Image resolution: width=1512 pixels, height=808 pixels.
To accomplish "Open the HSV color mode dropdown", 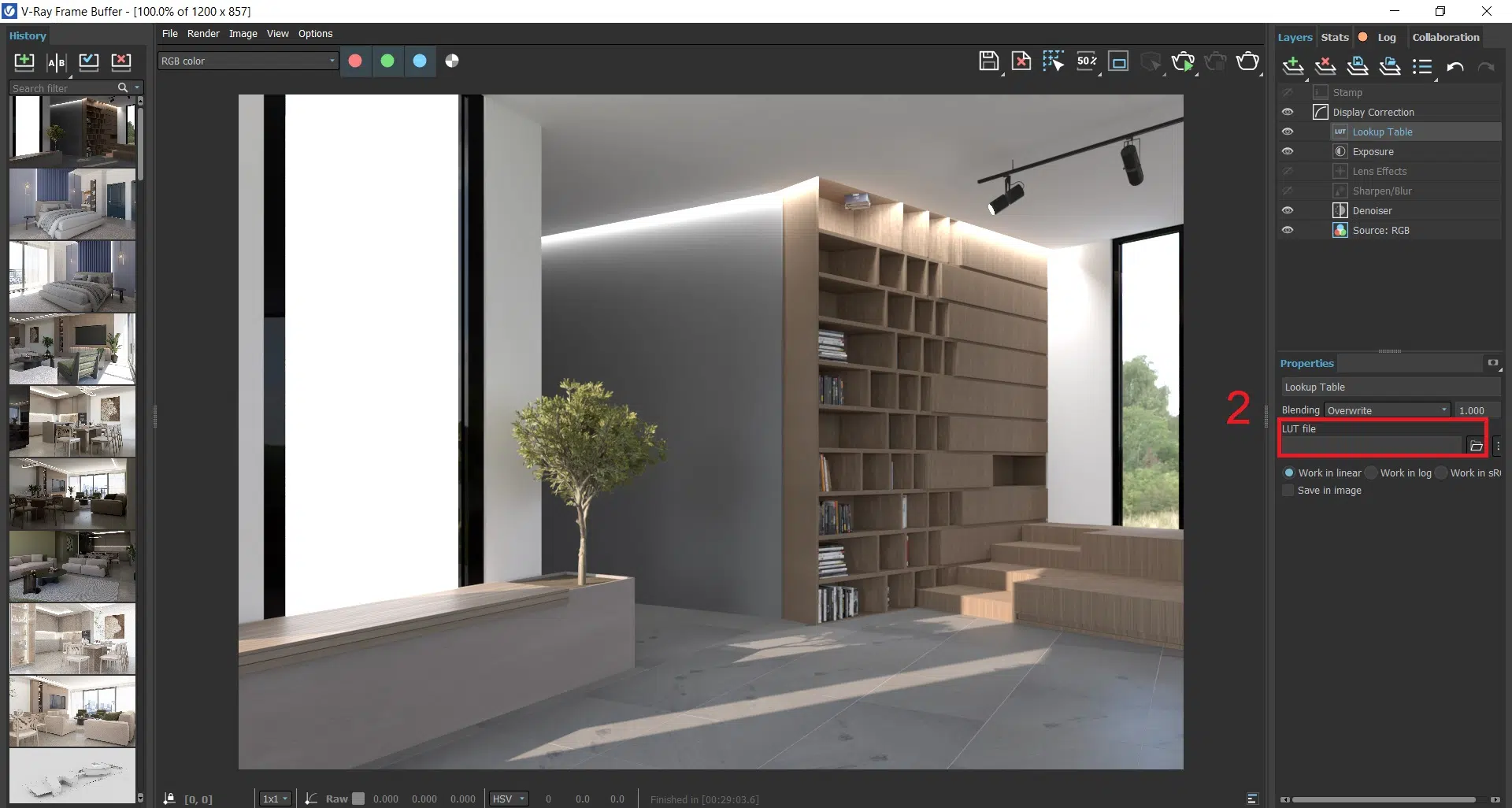I will click(x=508, y=799).
